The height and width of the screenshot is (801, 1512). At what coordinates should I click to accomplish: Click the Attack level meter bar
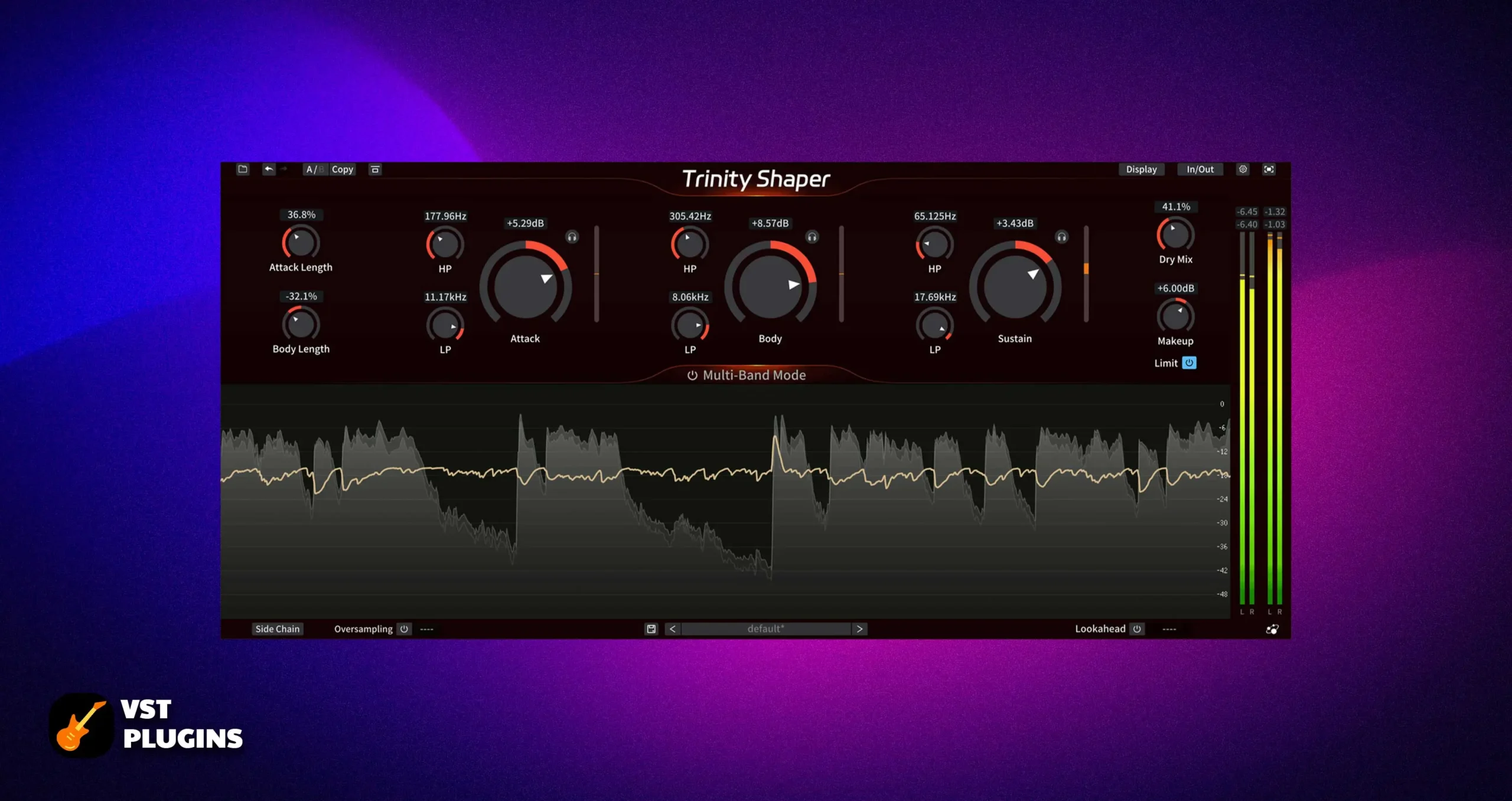point(597,274)
